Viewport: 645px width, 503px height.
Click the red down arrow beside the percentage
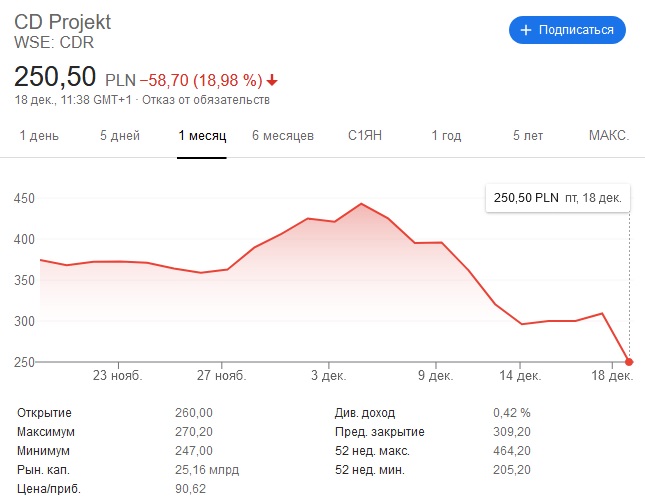(x=272, y=80)
